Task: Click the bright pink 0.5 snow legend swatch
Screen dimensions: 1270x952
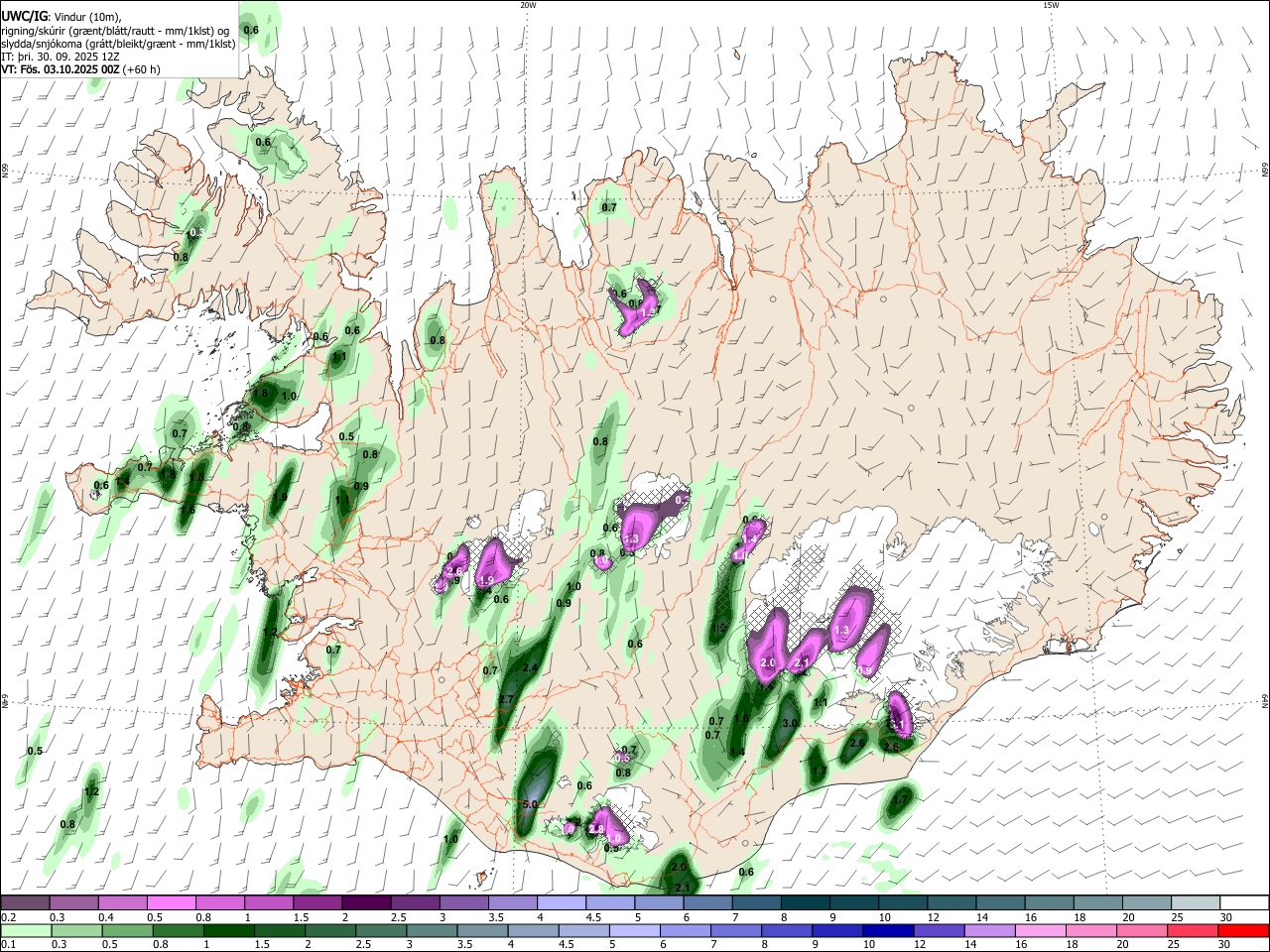Action: 171,903
